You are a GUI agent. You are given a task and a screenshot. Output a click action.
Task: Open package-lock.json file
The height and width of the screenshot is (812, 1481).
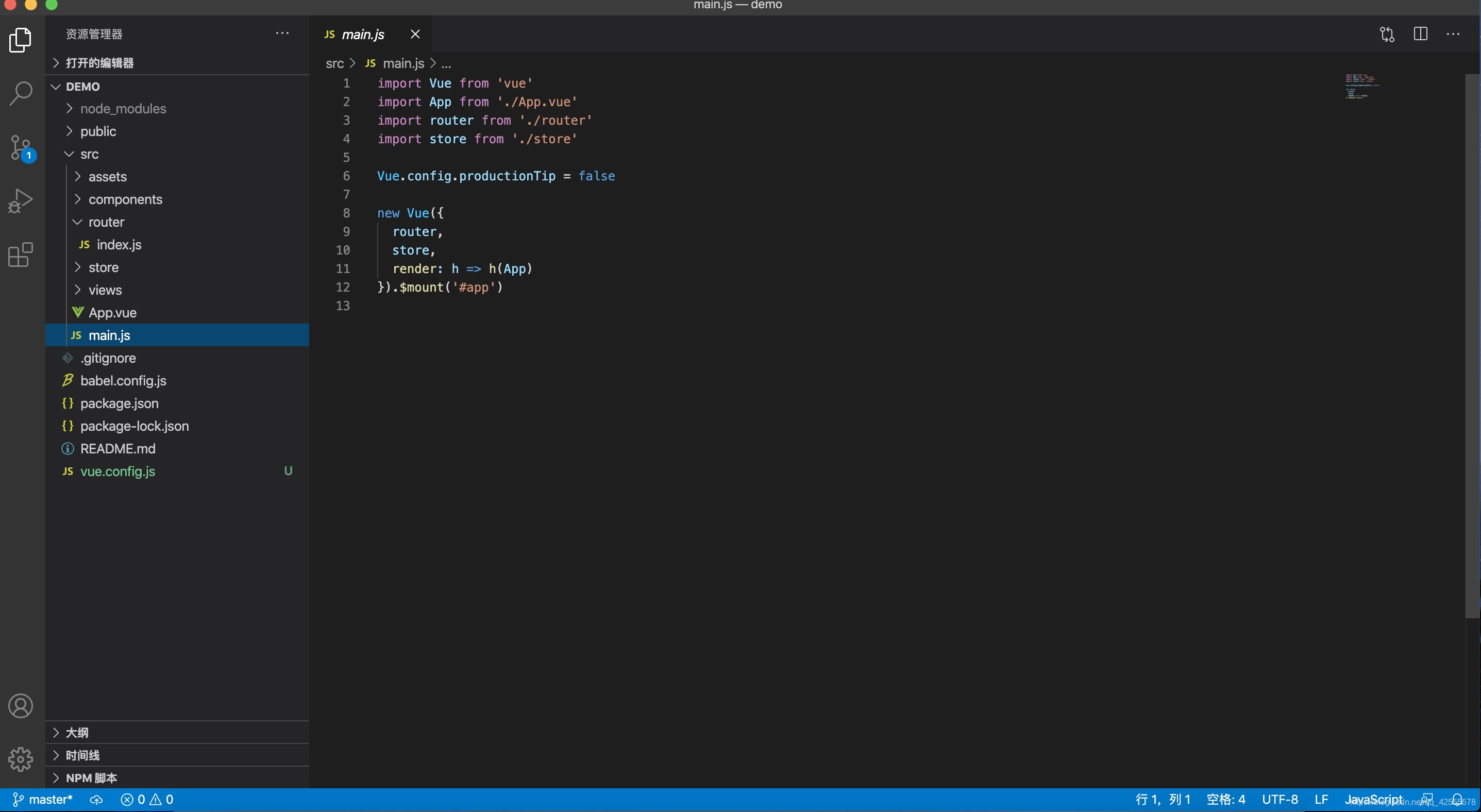tap(177, 425)
